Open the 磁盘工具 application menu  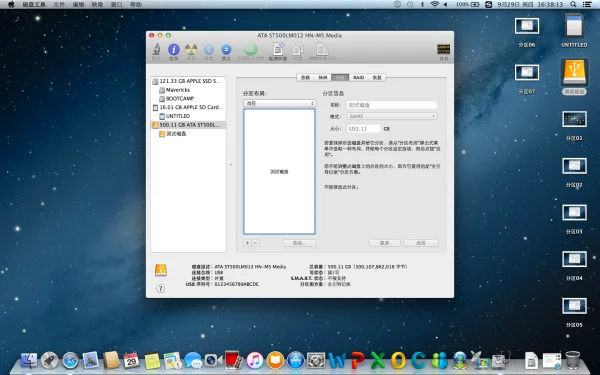click(x=34, y=5)
